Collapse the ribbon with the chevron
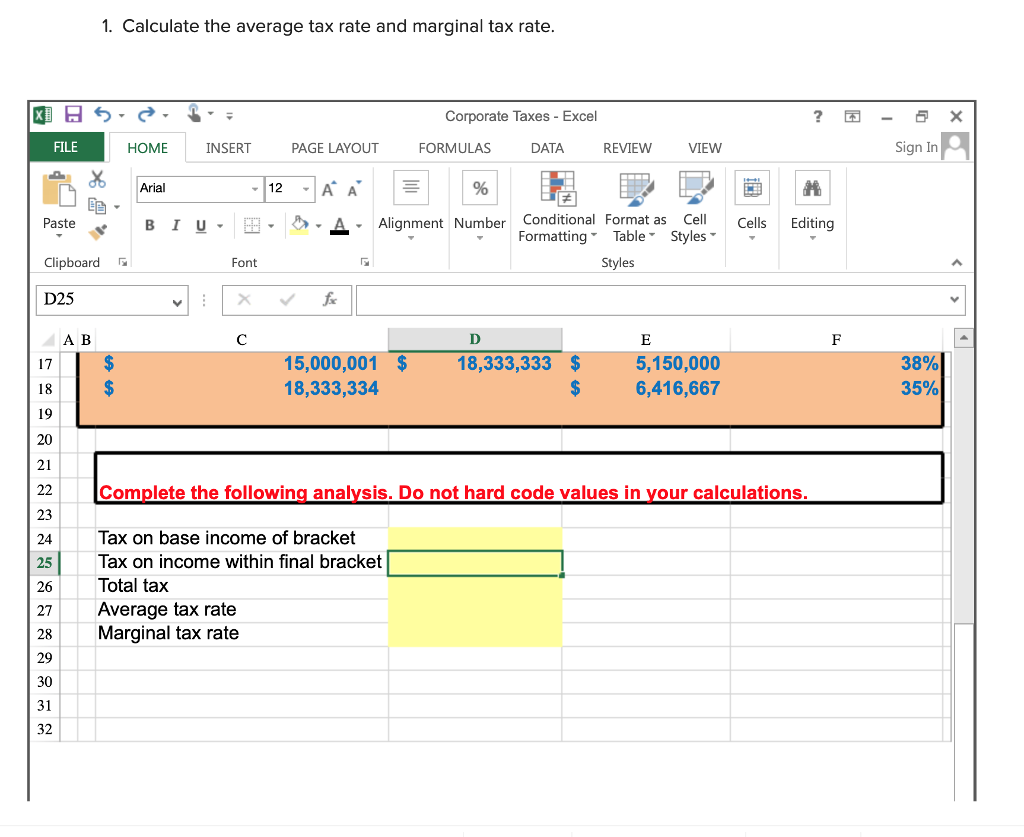 click(956, 262)
